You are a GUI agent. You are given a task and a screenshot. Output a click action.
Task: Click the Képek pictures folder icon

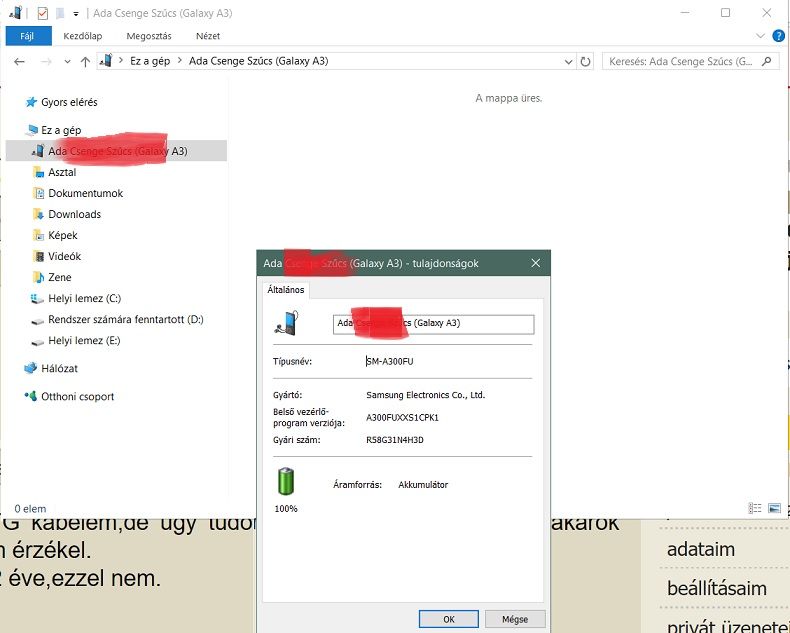[38, 235]
